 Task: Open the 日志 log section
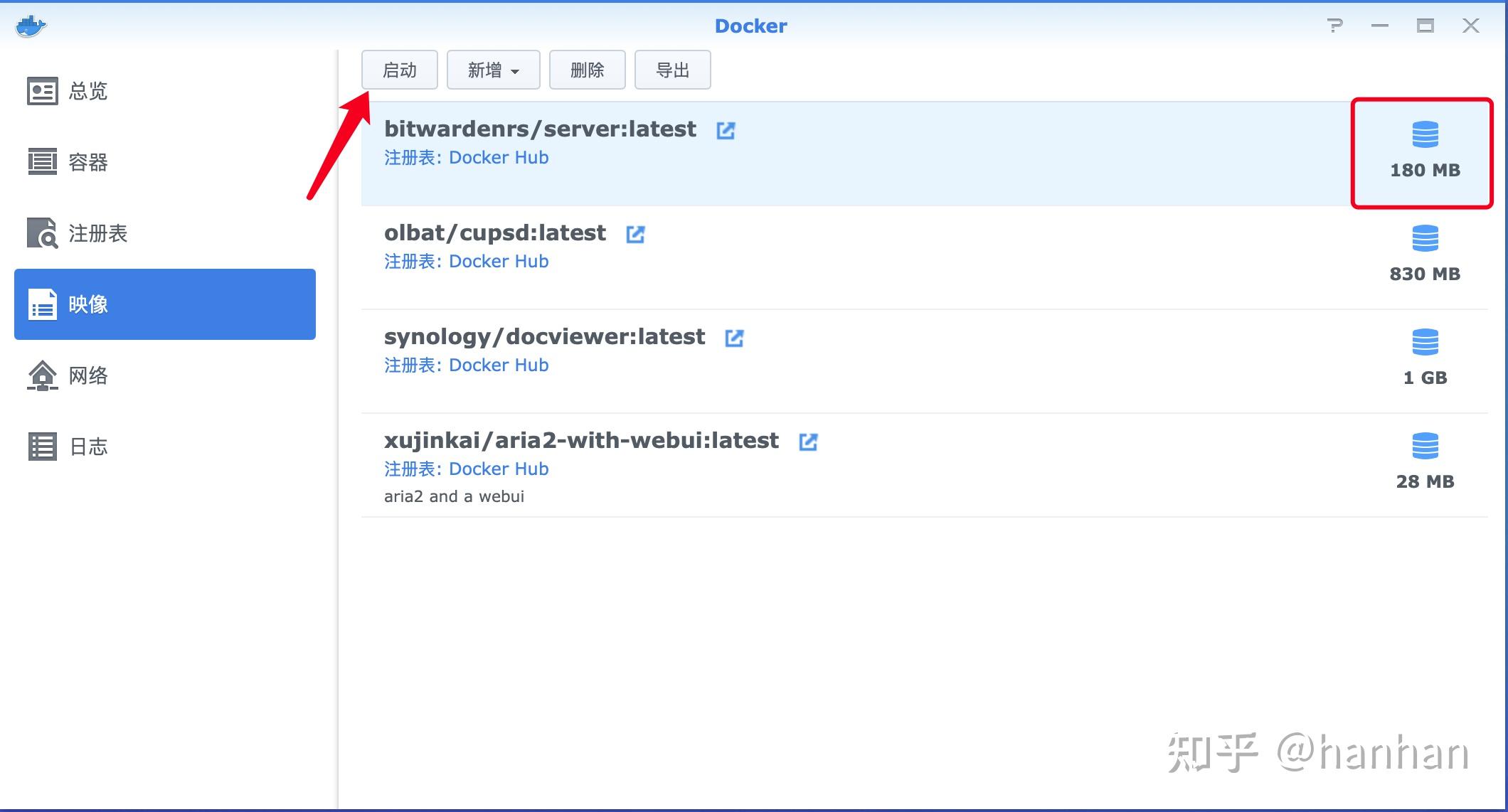coord(165,447)
